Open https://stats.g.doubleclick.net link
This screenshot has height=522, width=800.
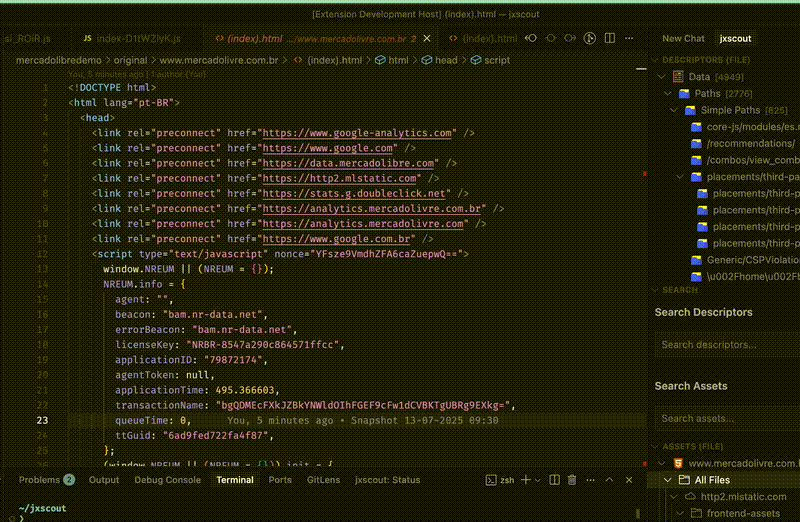[x=354, y=193]
